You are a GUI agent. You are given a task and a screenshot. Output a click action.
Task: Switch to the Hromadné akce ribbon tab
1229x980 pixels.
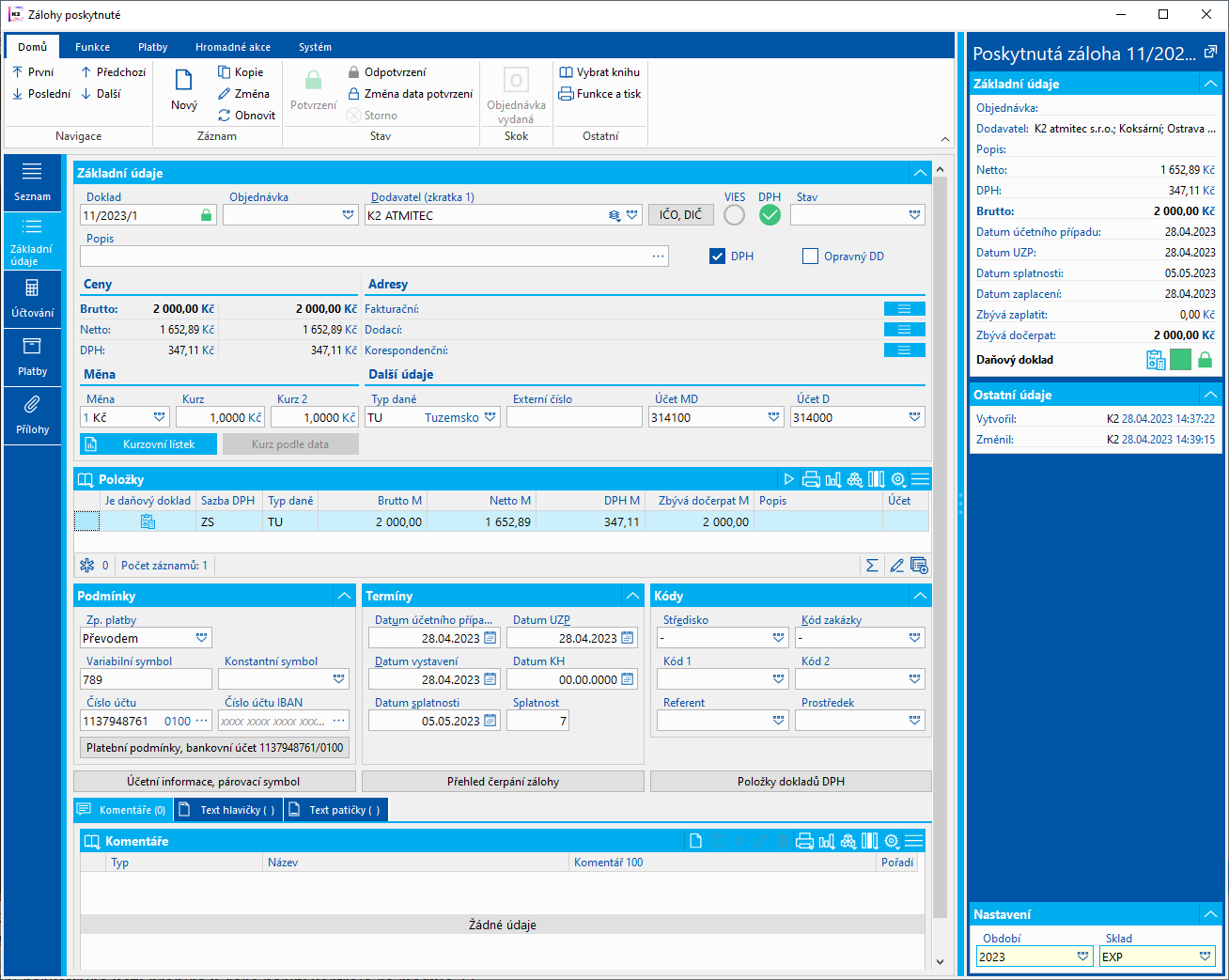(x=233, y=47)
